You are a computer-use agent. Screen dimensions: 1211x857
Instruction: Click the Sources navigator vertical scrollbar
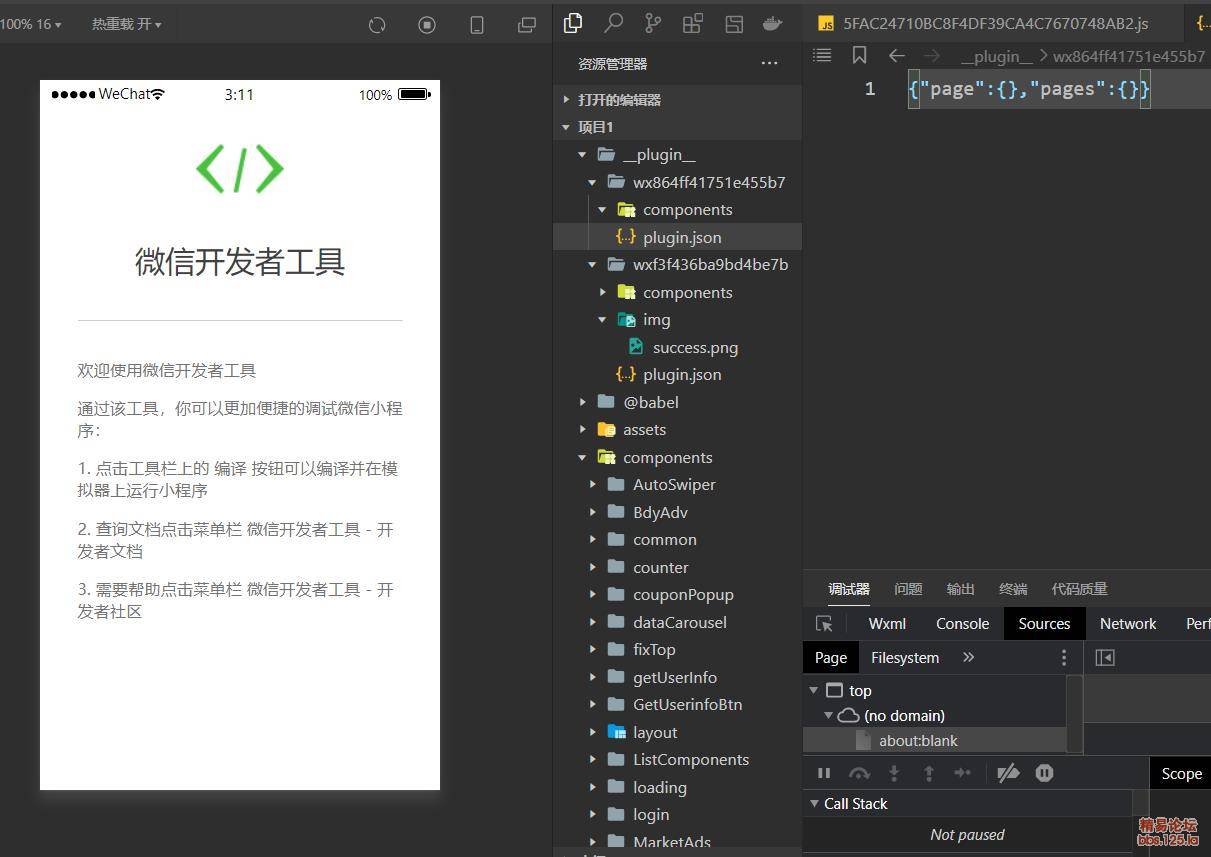pos(1074,713)
